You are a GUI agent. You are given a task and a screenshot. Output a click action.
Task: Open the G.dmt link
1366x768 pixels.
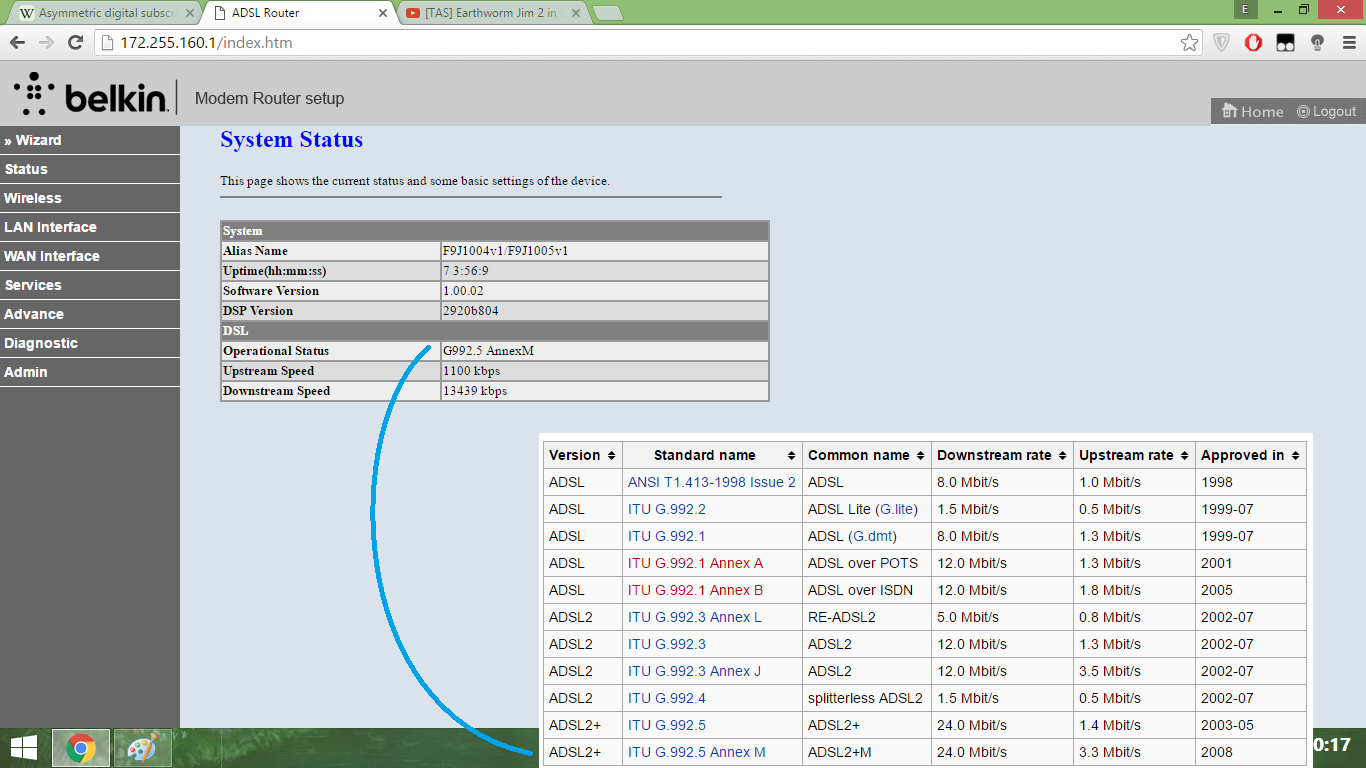[x=874, y=536]
